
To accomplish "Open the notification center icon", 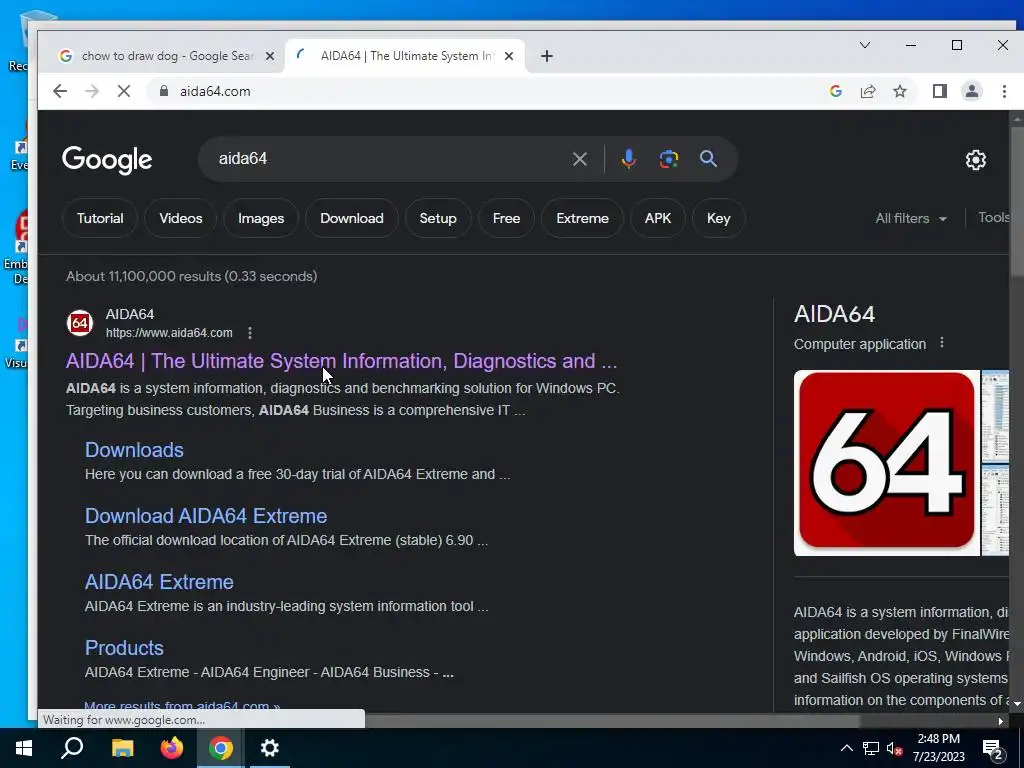I will point(992,748).
